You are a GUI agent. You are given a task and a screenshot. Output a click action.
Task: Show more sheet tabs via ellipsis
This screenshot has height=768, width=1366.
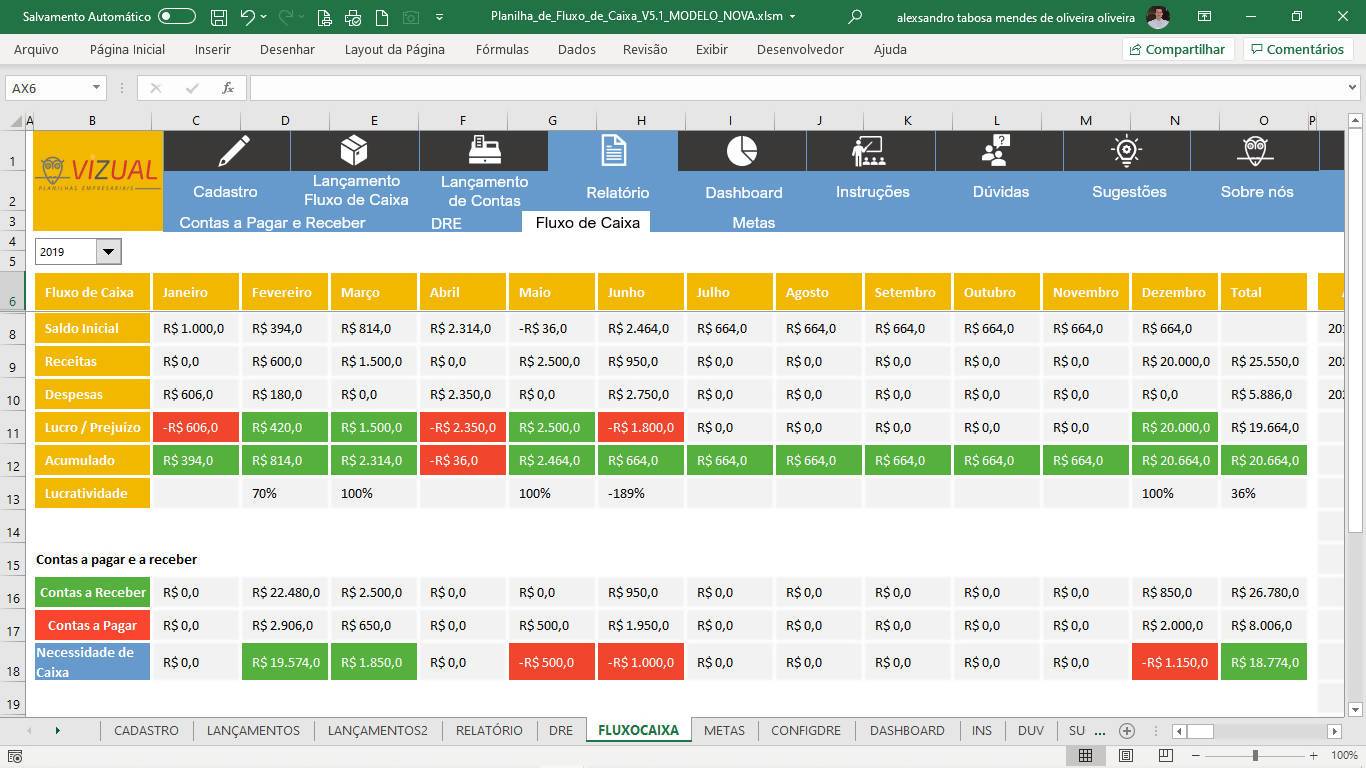coord(1100,731)
